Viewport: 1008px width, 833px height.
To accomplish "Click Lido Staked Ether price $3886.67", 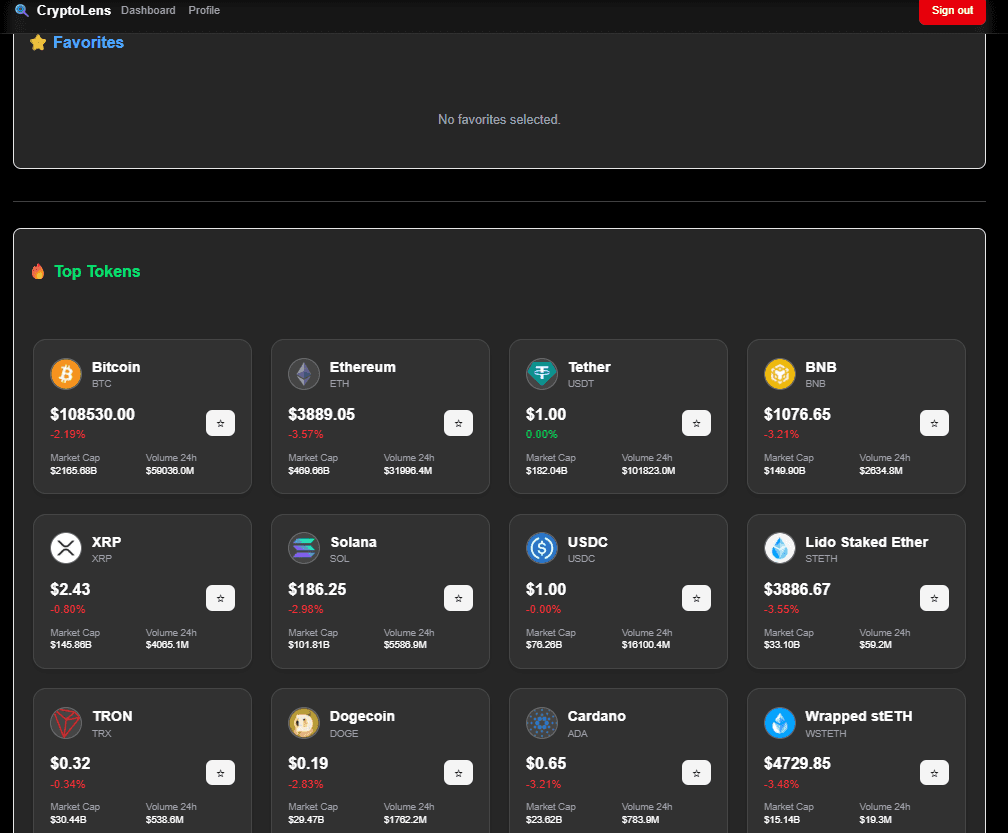I will tap(797, 589).
